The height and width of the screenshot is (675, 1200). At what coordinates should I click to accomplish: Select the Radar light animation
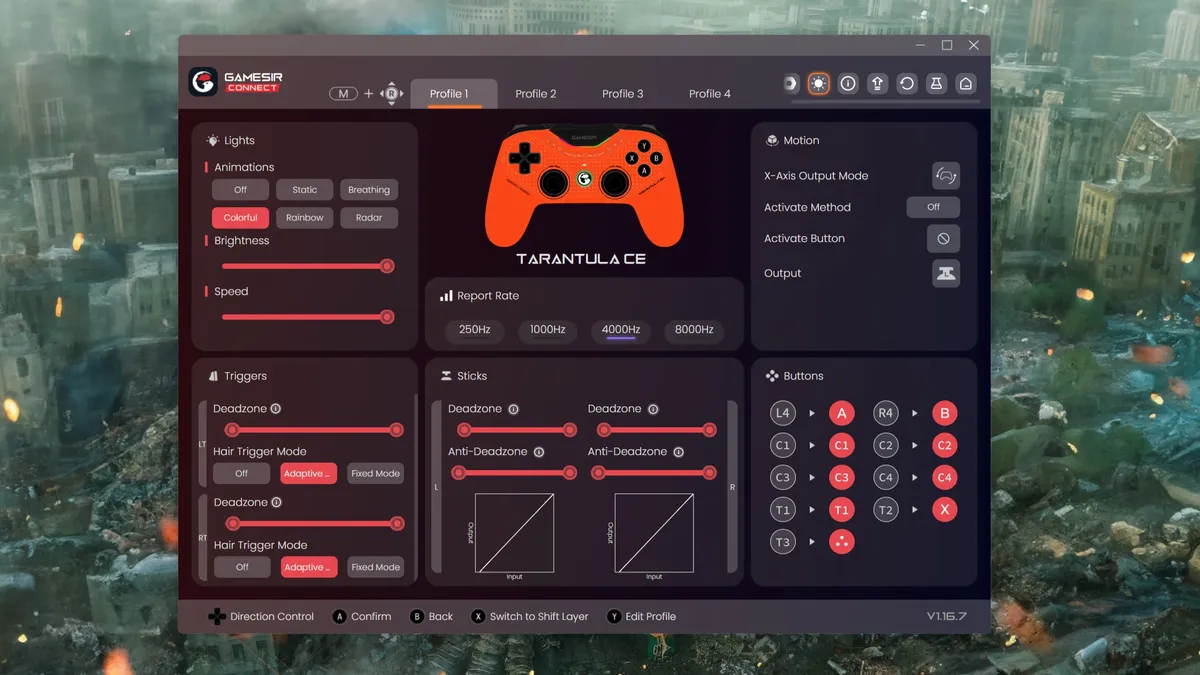pos(369,218)
